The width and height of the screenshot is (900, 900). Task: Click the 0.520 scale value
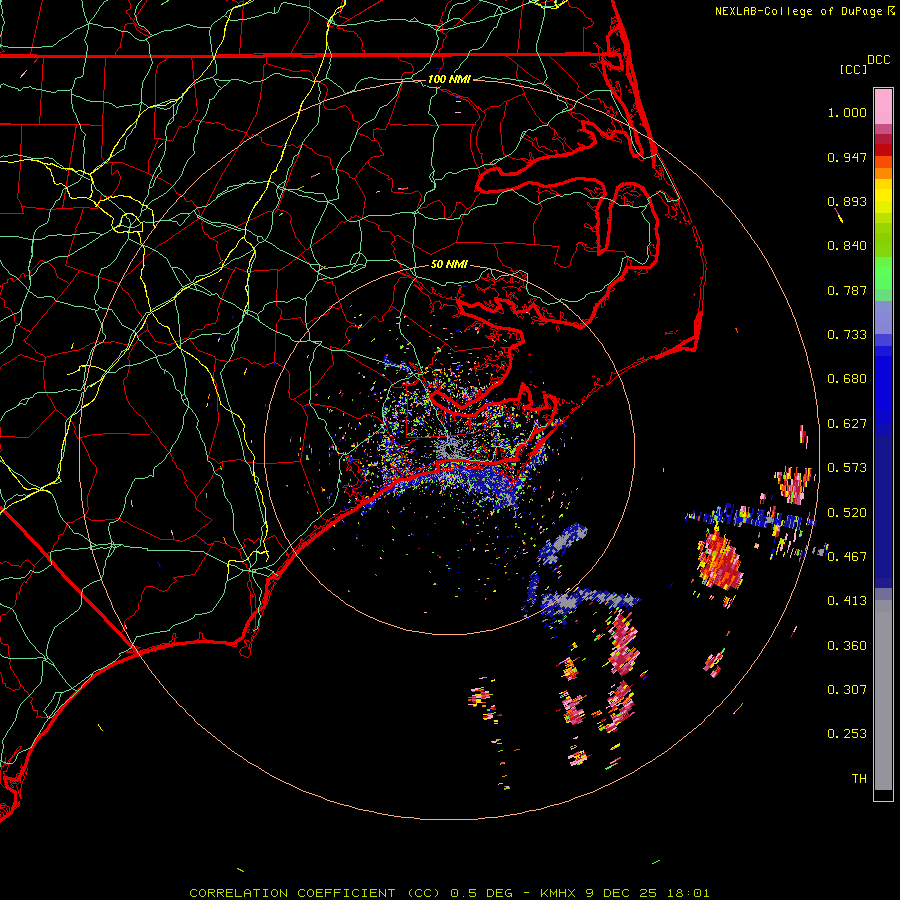click(x=847, y=513)
